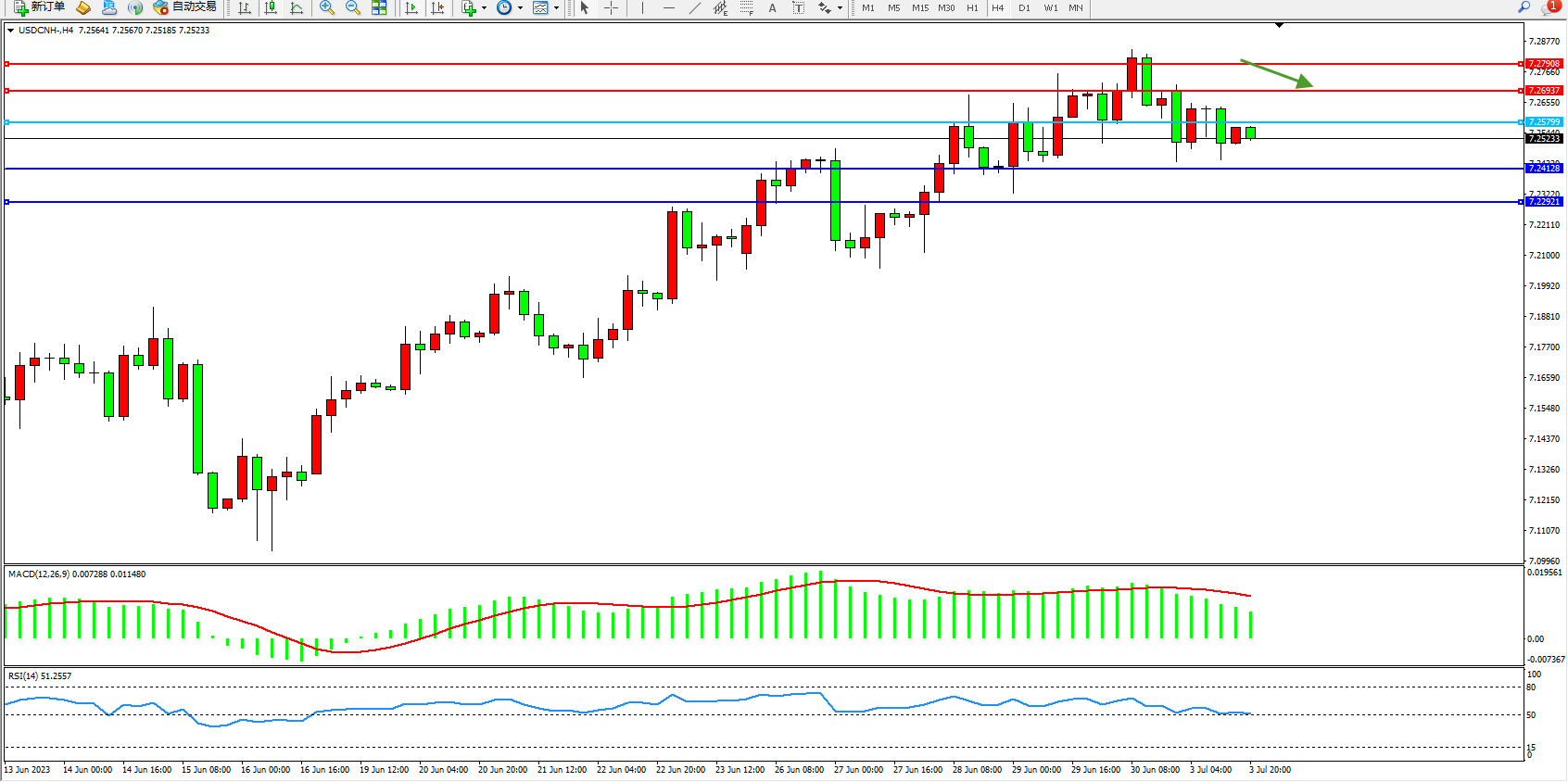Zoom in on the chart

pos(327,7)
